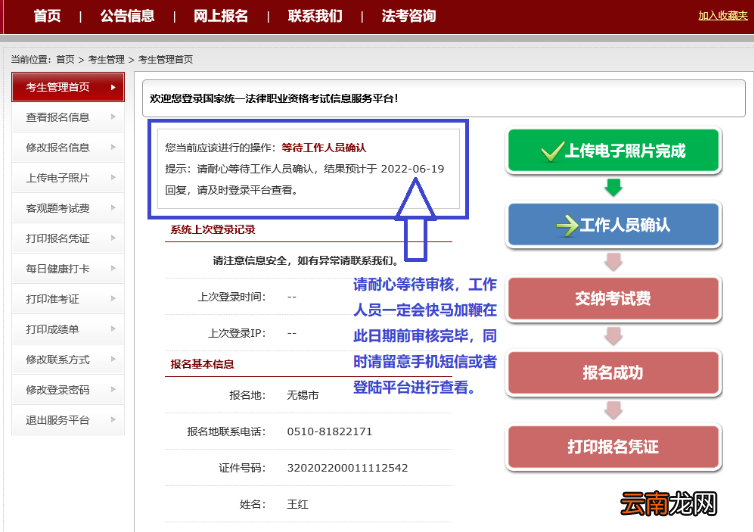Open 联系我们 in top navigation

[x=315, y=16]
